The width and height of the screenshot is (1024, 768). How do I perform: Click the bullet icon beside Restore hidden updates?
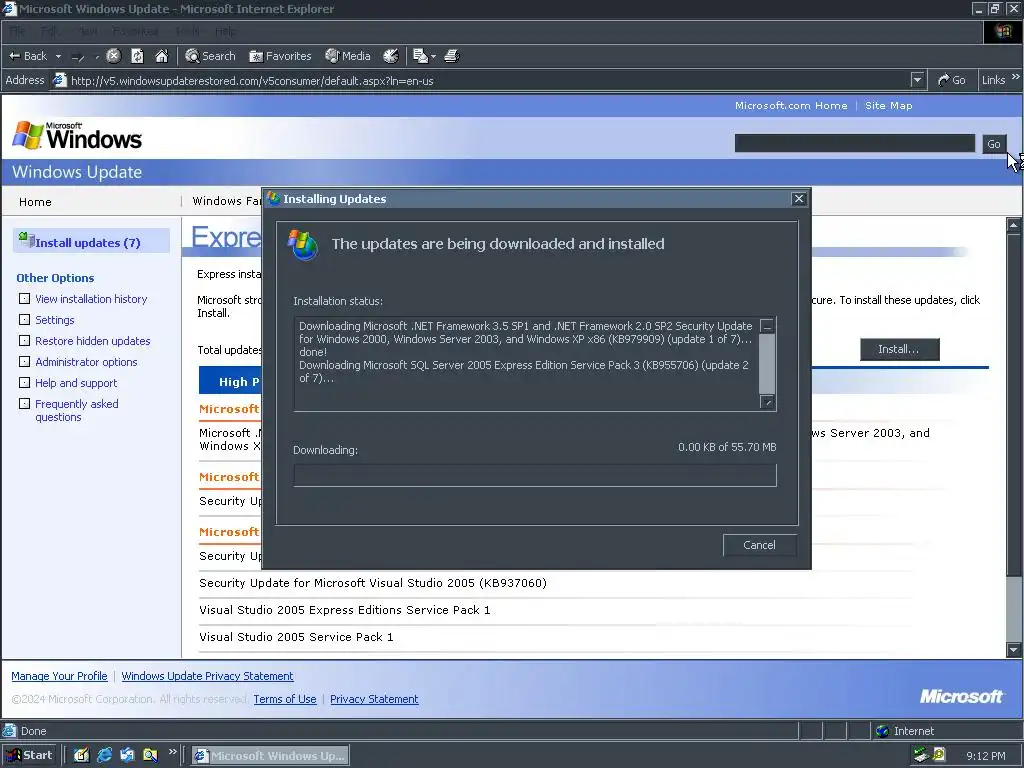(x=24, y=340)
